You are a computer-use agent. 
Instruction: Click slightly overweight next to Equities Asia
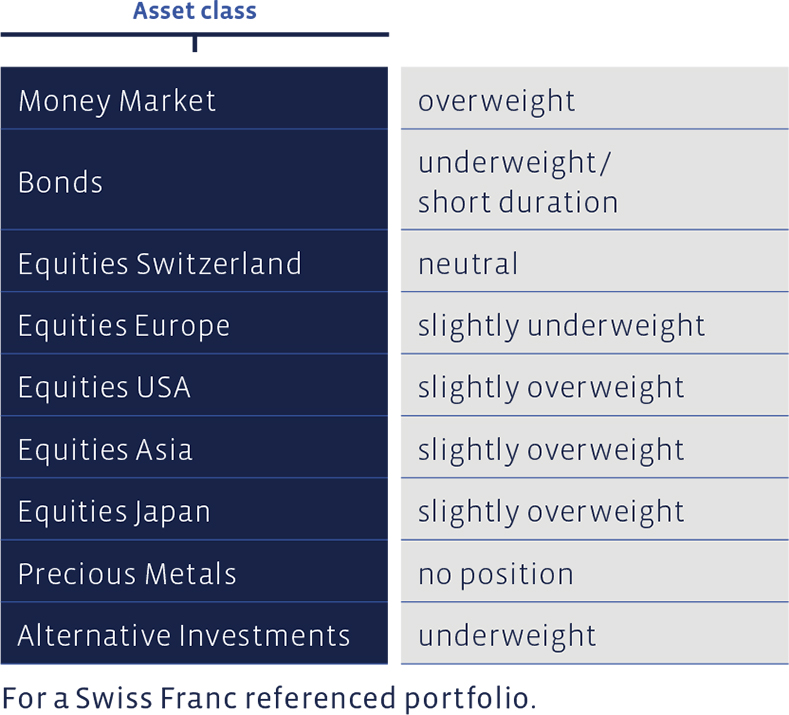pyautogui.click(x=595, y=447)
